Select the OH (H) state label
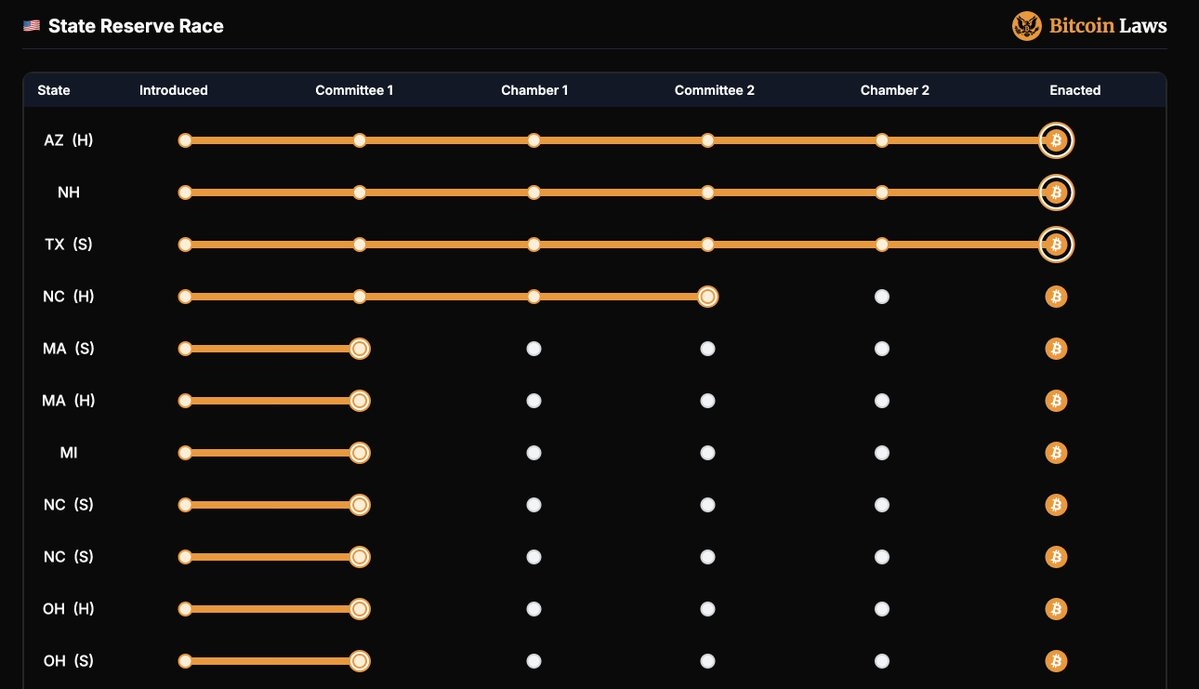Viewport: 1199px width, 689px height. 68,609
